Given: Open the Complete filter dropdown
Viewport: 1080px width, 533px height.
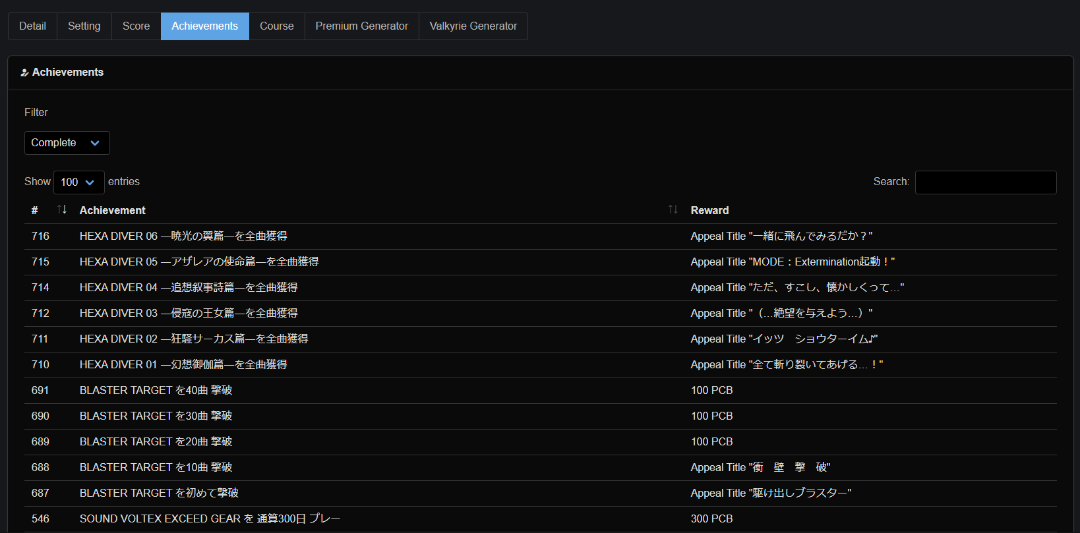Looking at the screenshot, I should click(x=67, y=143).
